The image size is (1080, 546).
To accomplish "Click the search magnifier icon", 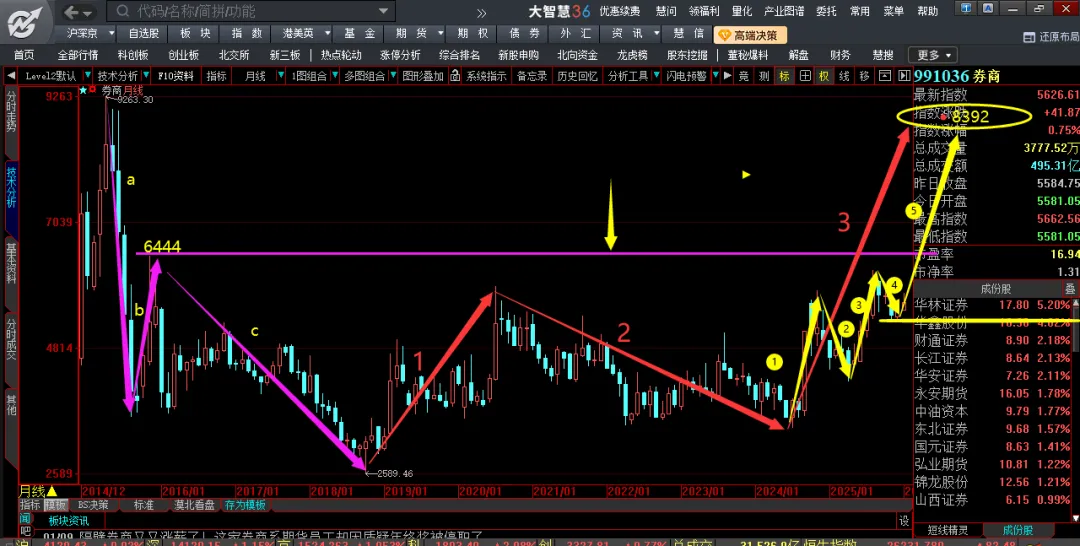I will point(123,11).
